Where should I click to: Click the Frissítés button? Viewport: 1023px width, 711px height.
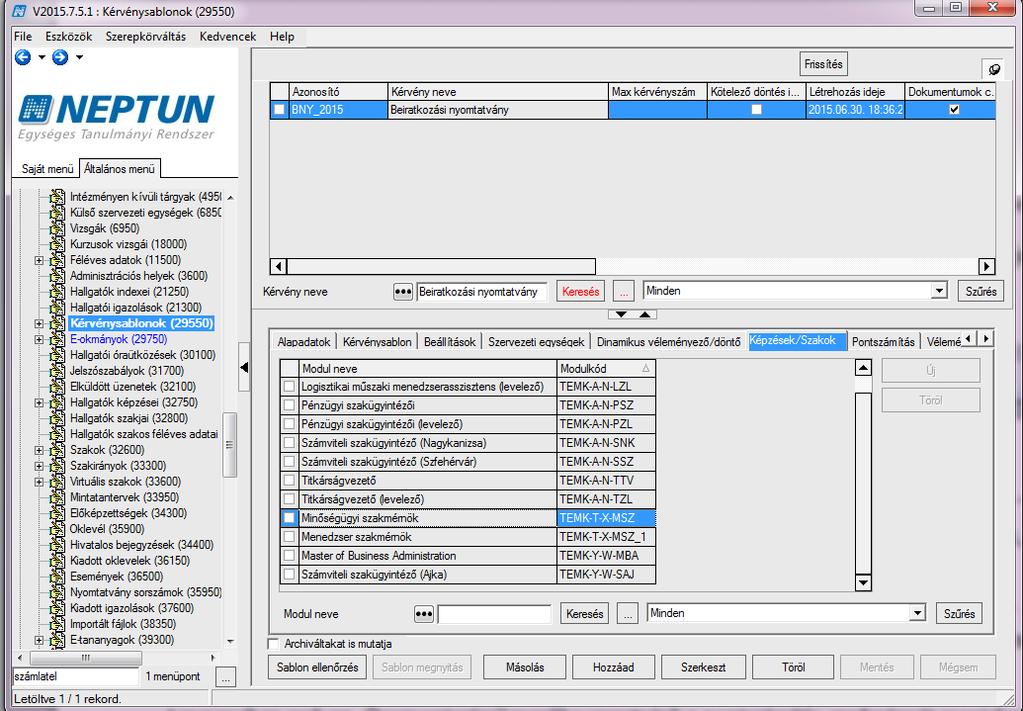click(823, 64)
